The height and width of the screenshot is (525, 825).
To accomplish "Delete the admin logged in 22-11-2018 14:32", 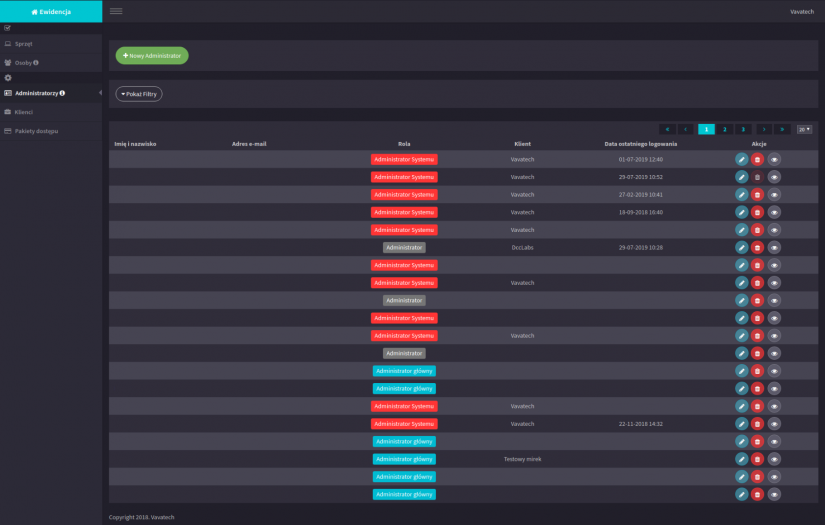I will (757, 424).
